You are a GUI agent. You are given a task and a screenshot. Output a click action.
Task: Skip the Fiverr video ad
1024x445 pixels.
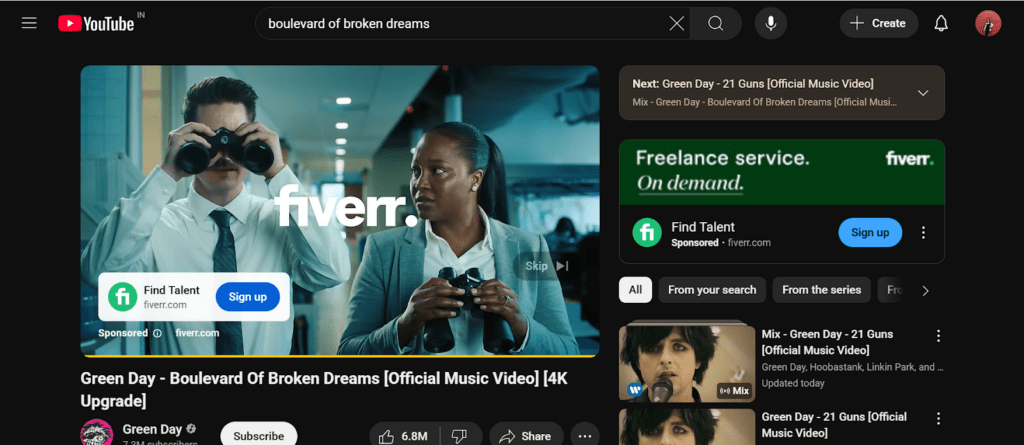(x=547, y=266)
